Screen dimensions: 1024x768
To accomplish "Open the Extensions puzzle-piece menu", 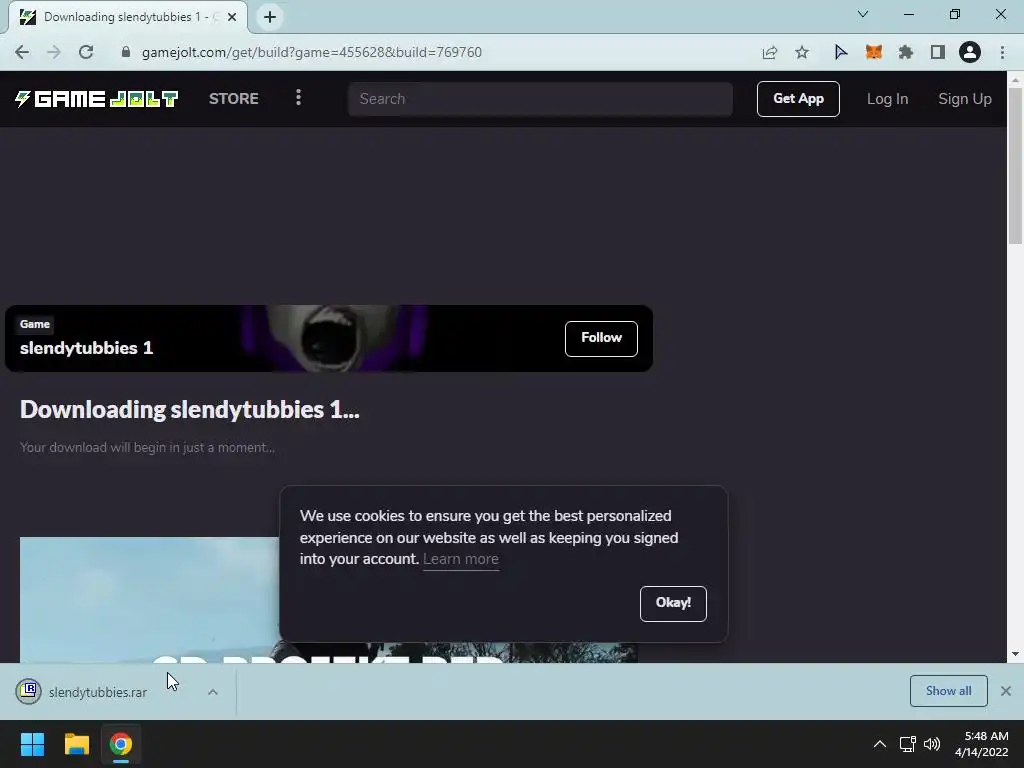I will point(905,52).
